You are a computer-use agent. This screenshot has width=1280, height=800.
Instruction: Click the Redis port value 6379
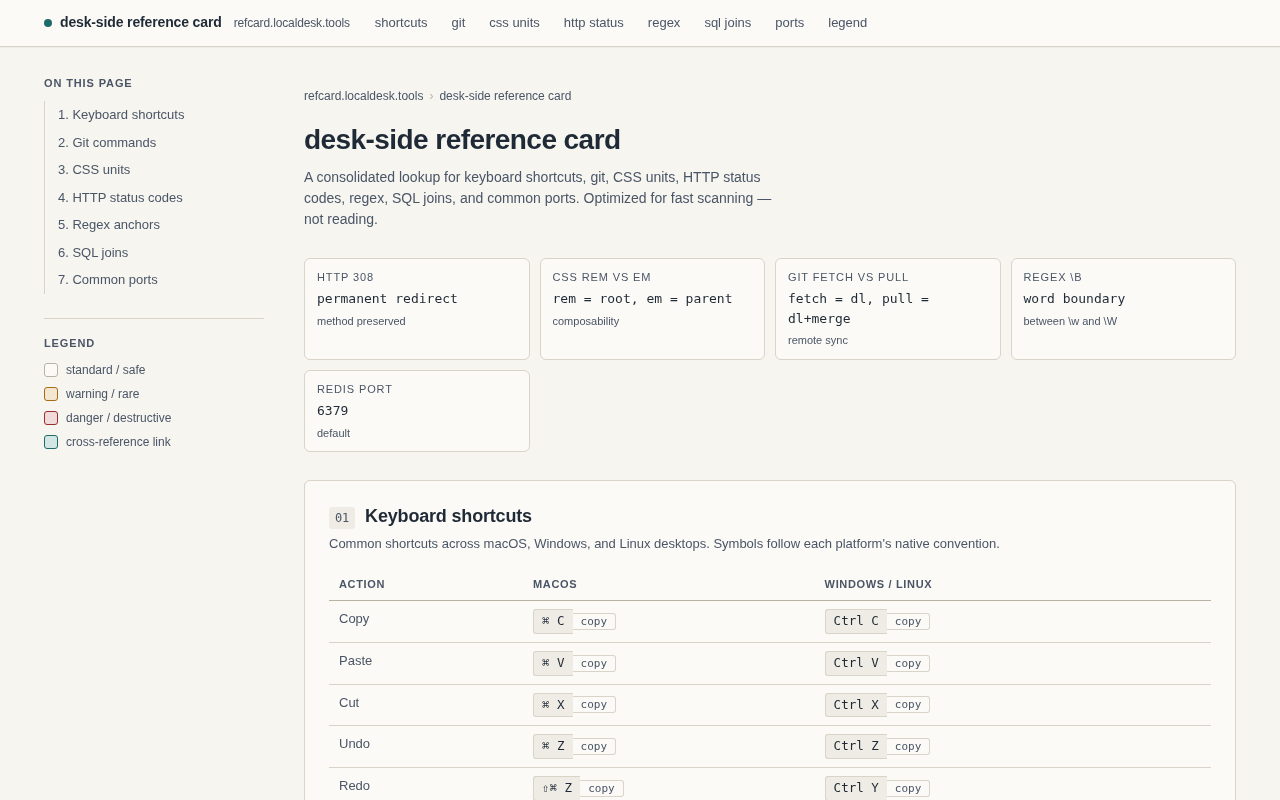pyautogui.click(x=333, y=410)
